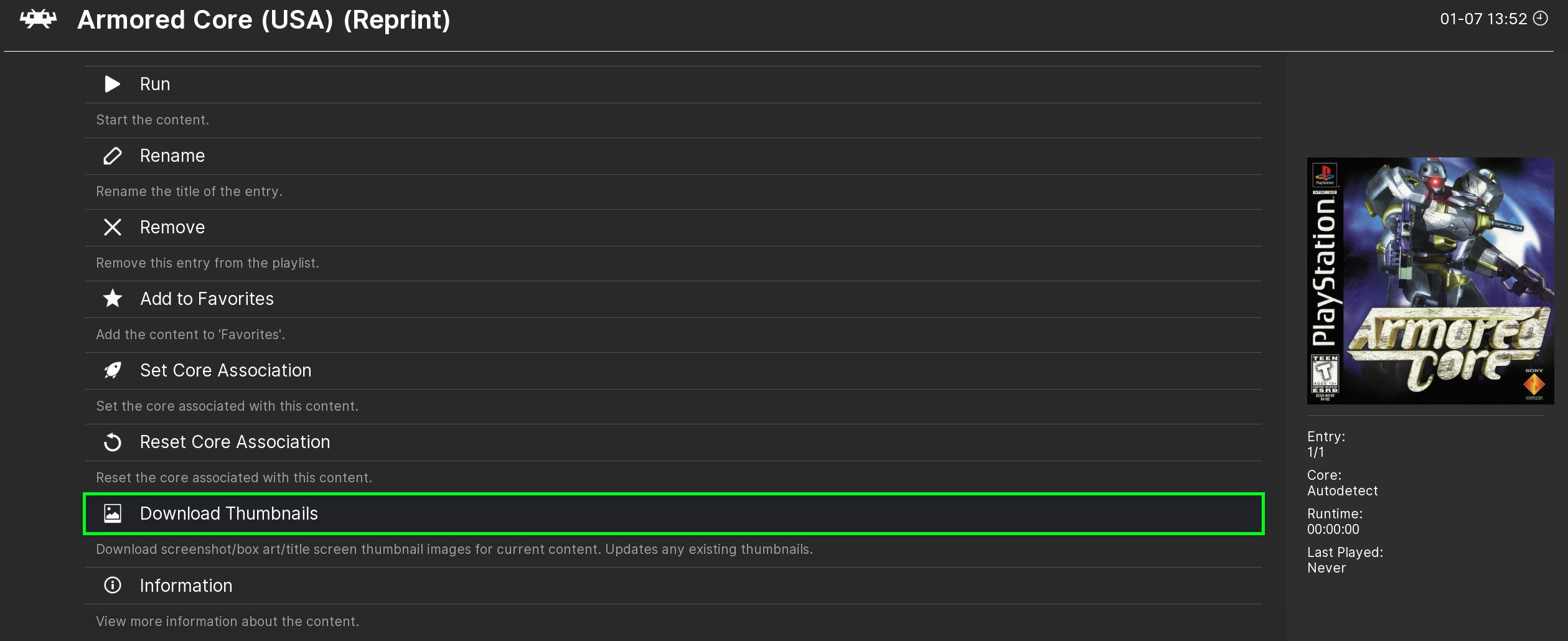1568x641 pixels.
Task: Click the date and time '01-07 13:52'
Action: [1483, 19]
